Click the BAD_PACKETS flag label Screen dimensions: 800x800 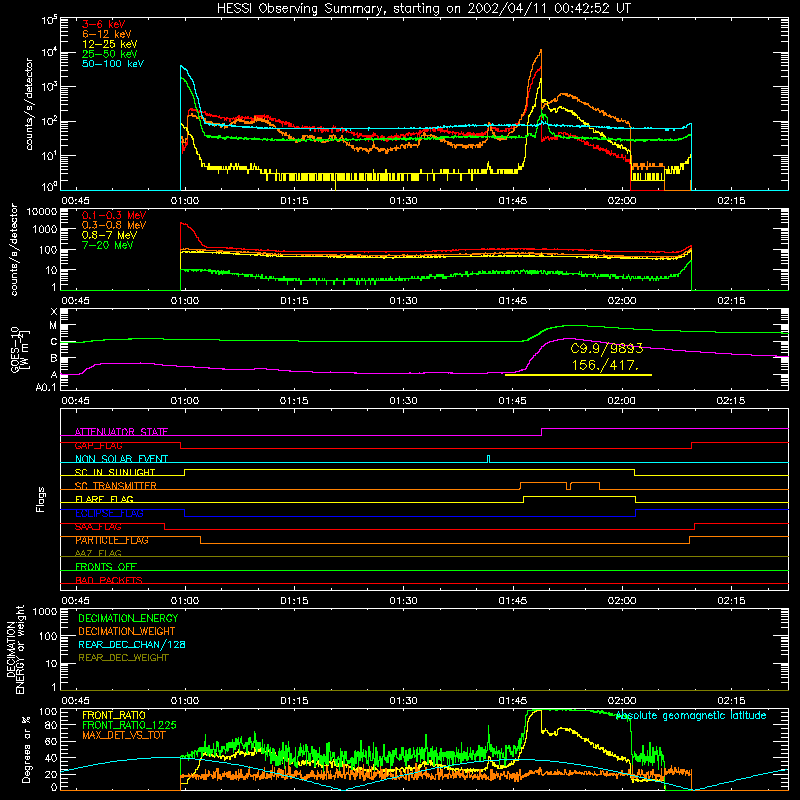109,580
